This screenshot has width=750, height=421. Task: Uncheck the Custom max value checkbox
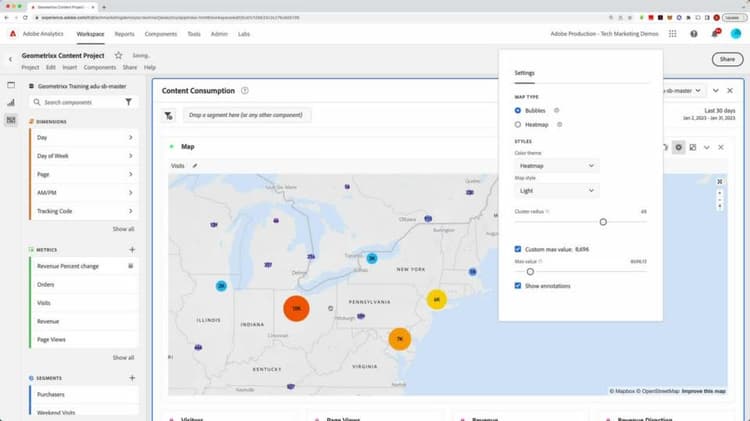(x=518, y=248)
